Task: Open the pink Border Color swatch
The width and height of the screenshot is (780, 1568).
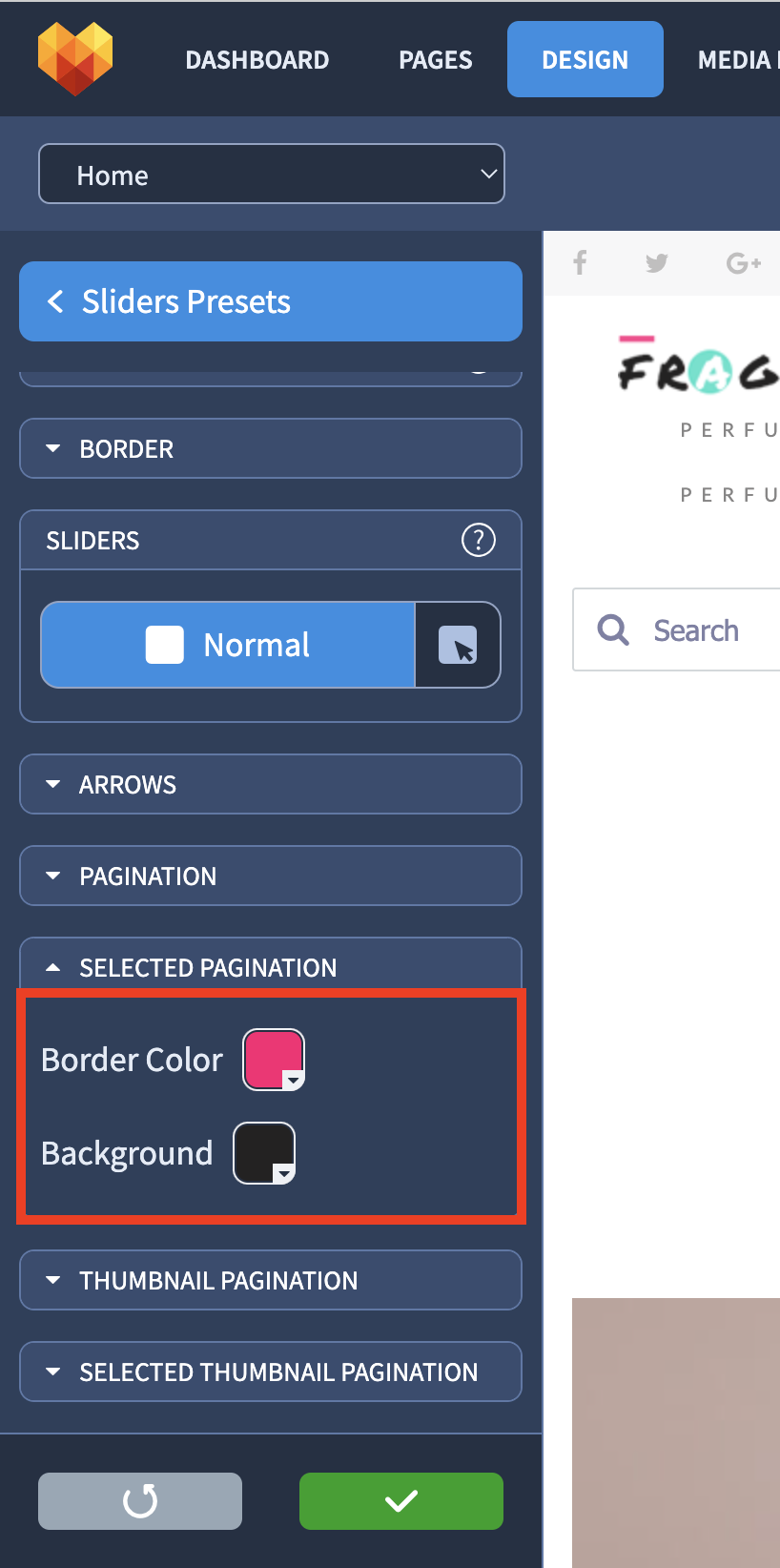Action: [275, 1060]
